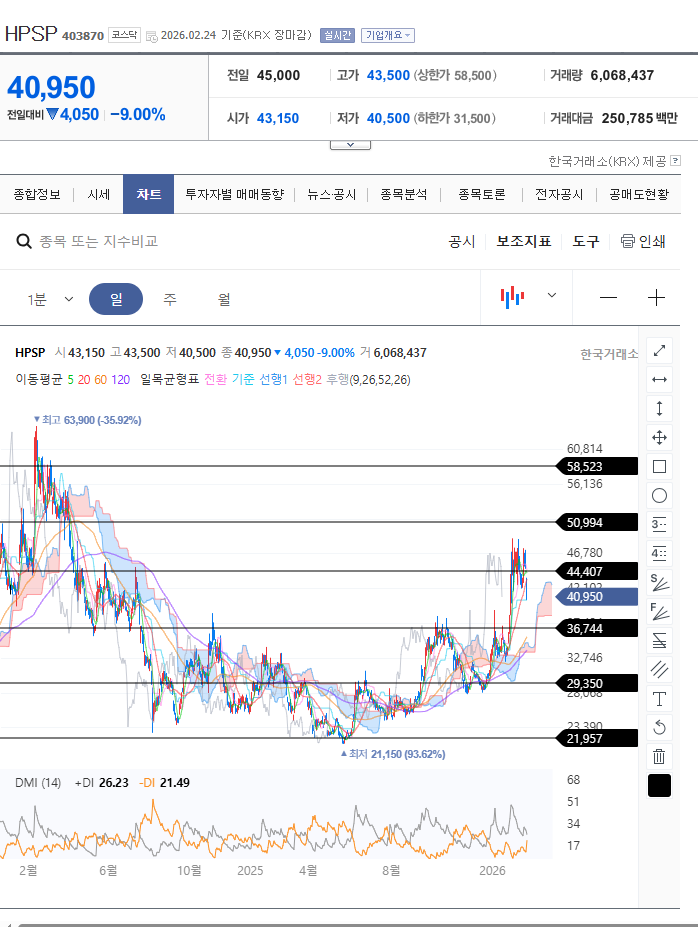The image size is (698, 927).
Task: Select the 주 weekly chart period
Action: pyautogui.click(x=170, y=299)
